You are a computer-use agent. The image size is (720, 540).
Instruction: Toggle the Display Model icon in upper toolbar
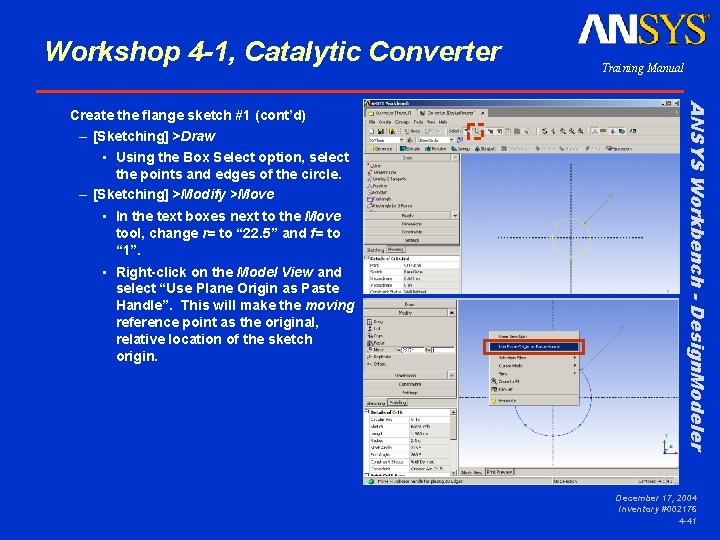(x=622, y=131)
